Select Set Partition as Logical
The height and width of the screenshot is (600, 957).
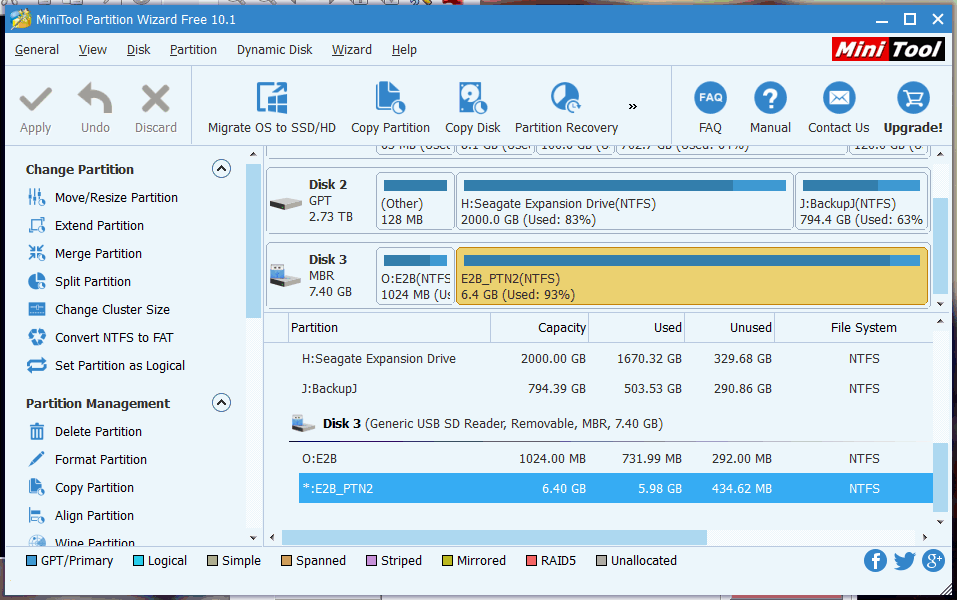(121, 365)
